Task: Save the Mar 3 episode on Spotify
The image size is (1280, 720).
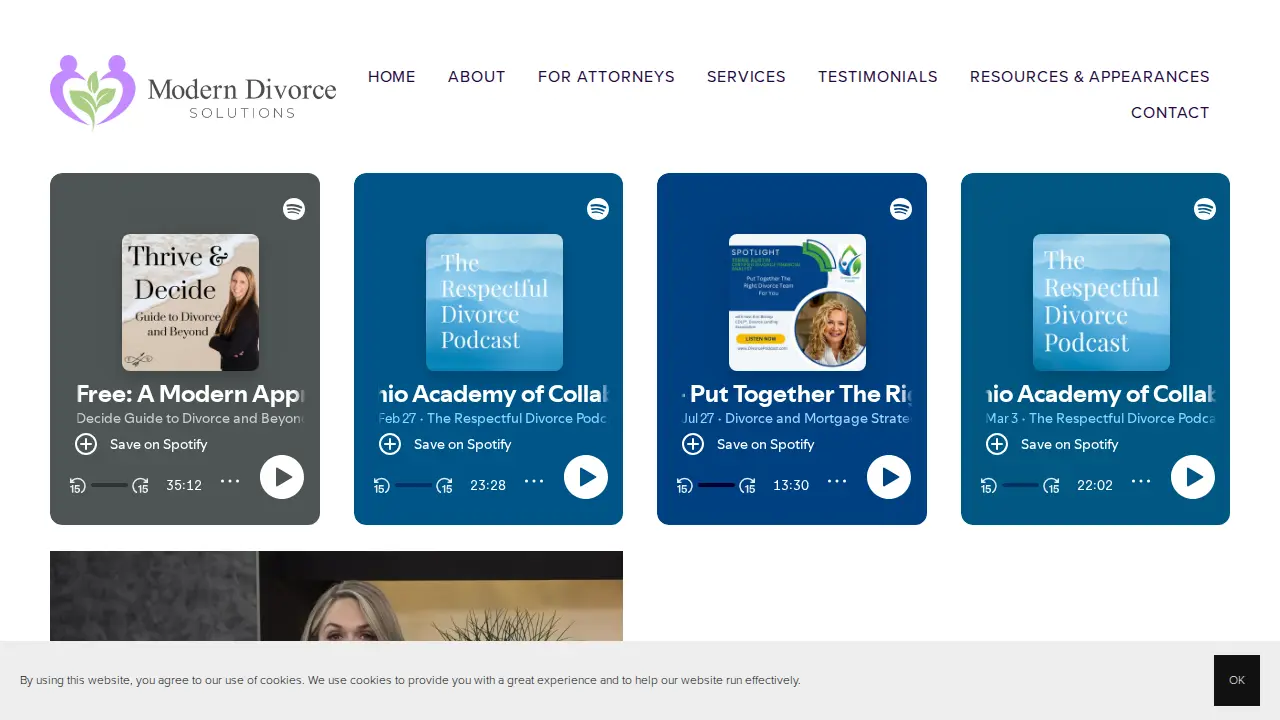Action: (1052, 444)
